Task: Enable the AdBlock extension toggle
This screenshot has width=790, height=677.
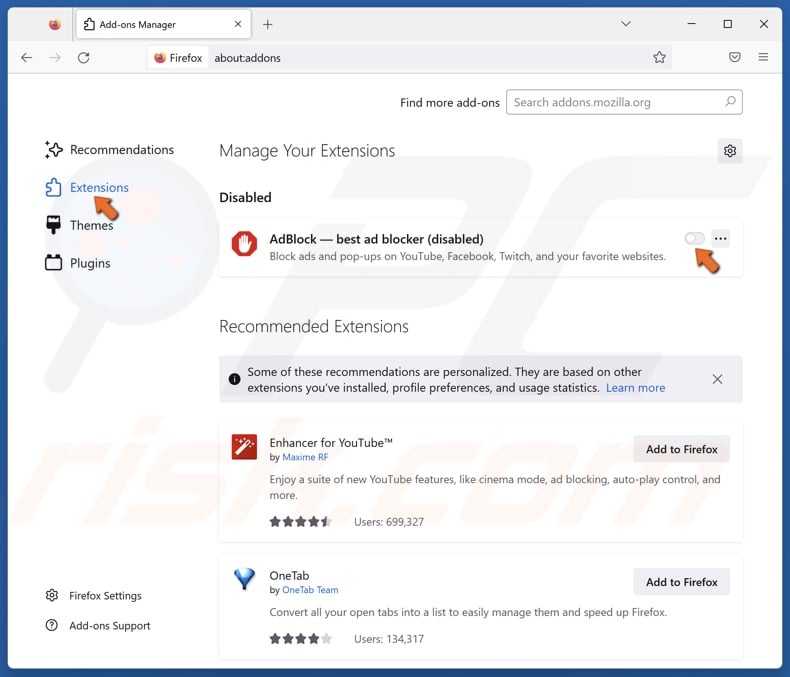Action: click(x=694, y=238)
